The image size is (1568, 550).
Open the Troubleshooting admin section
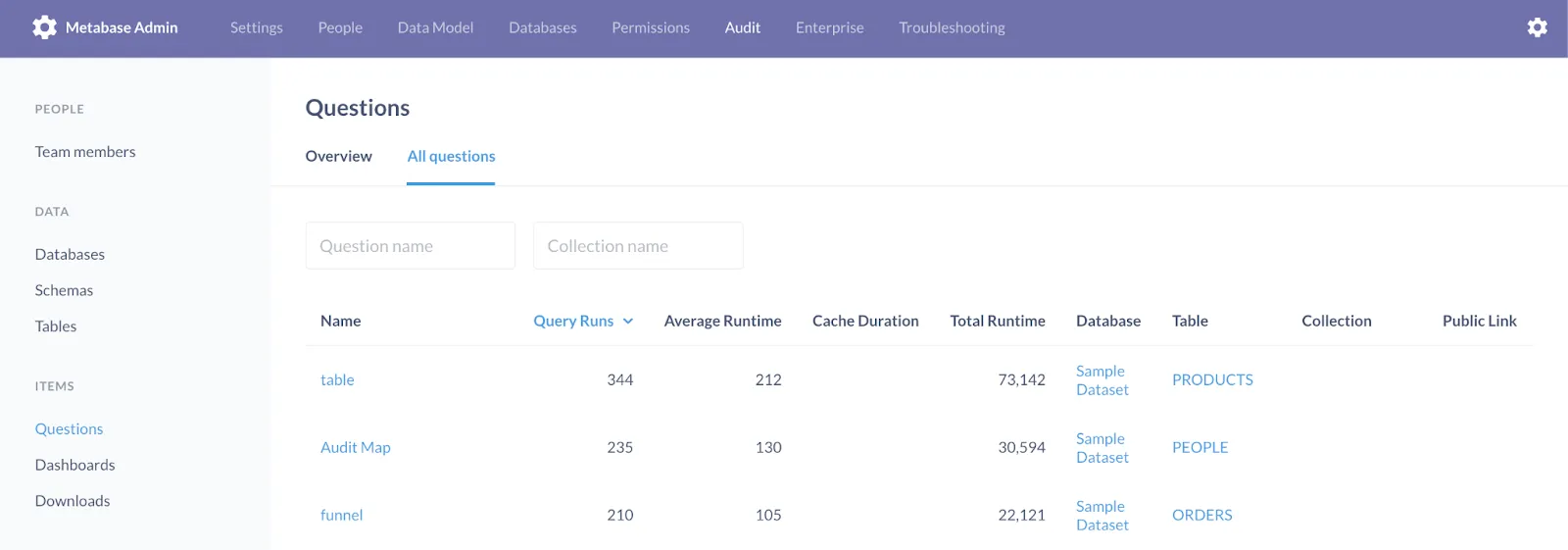pyautogui.click(x=952, y=27)
